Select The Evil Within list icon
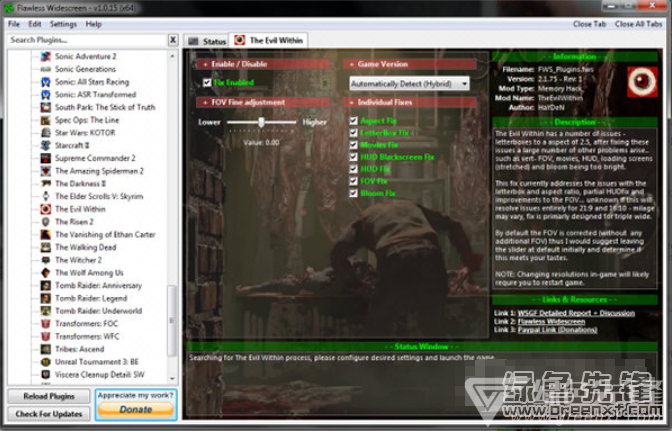 (x=46, y=209)
